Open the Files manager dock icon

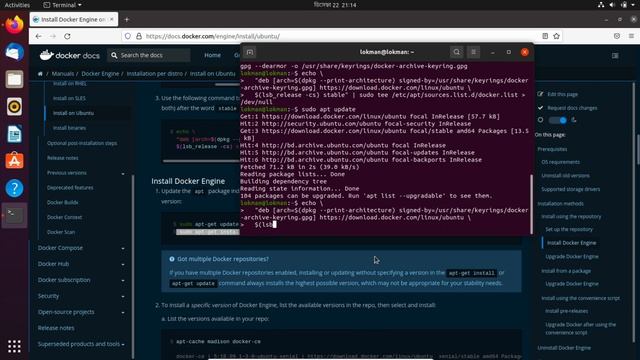coord(14,79)
